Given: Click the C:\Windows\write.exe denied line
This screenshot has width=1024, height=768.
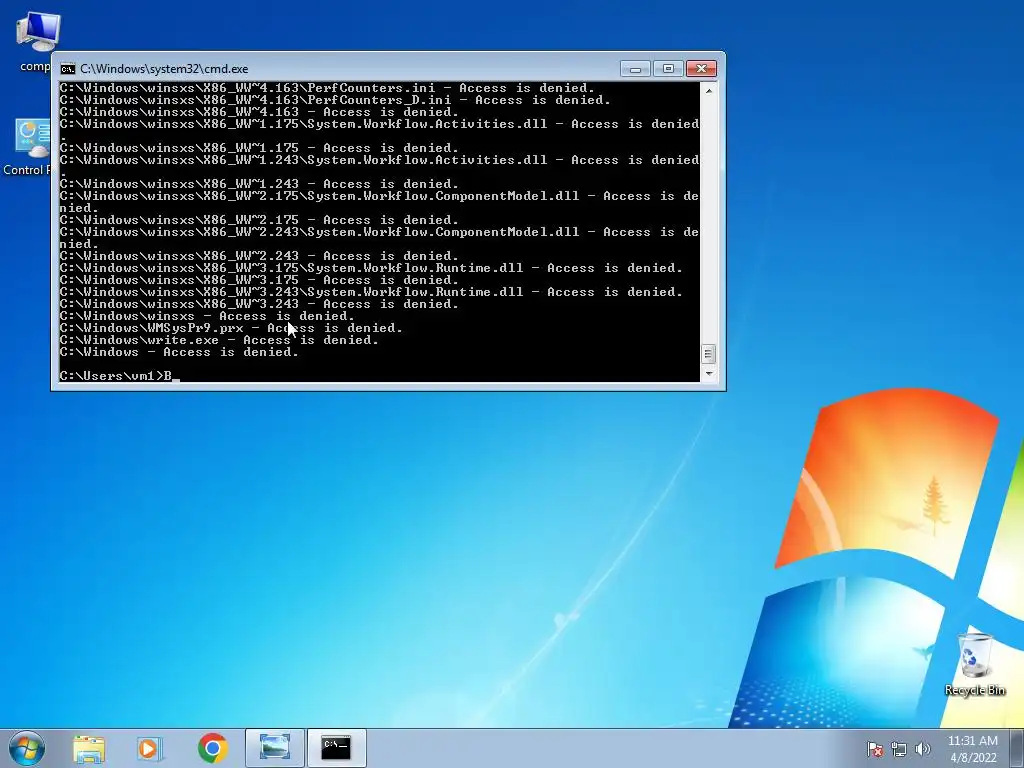Looking at the screenshot, I should pyautogui.click(x=219, y=340).
